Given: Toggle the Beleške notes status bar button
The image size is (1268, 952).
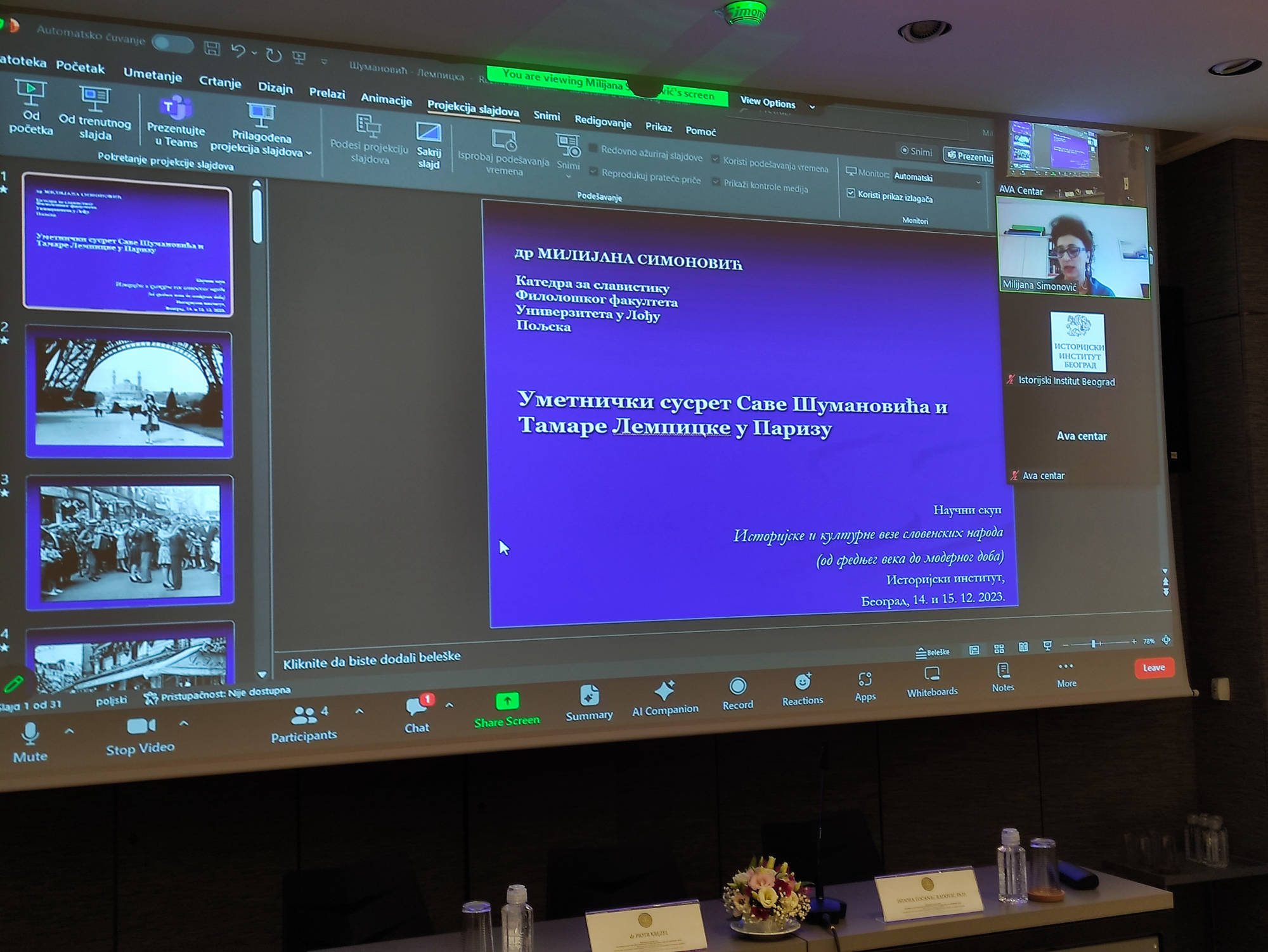Looking at the screenshot, I should point(933,652).
